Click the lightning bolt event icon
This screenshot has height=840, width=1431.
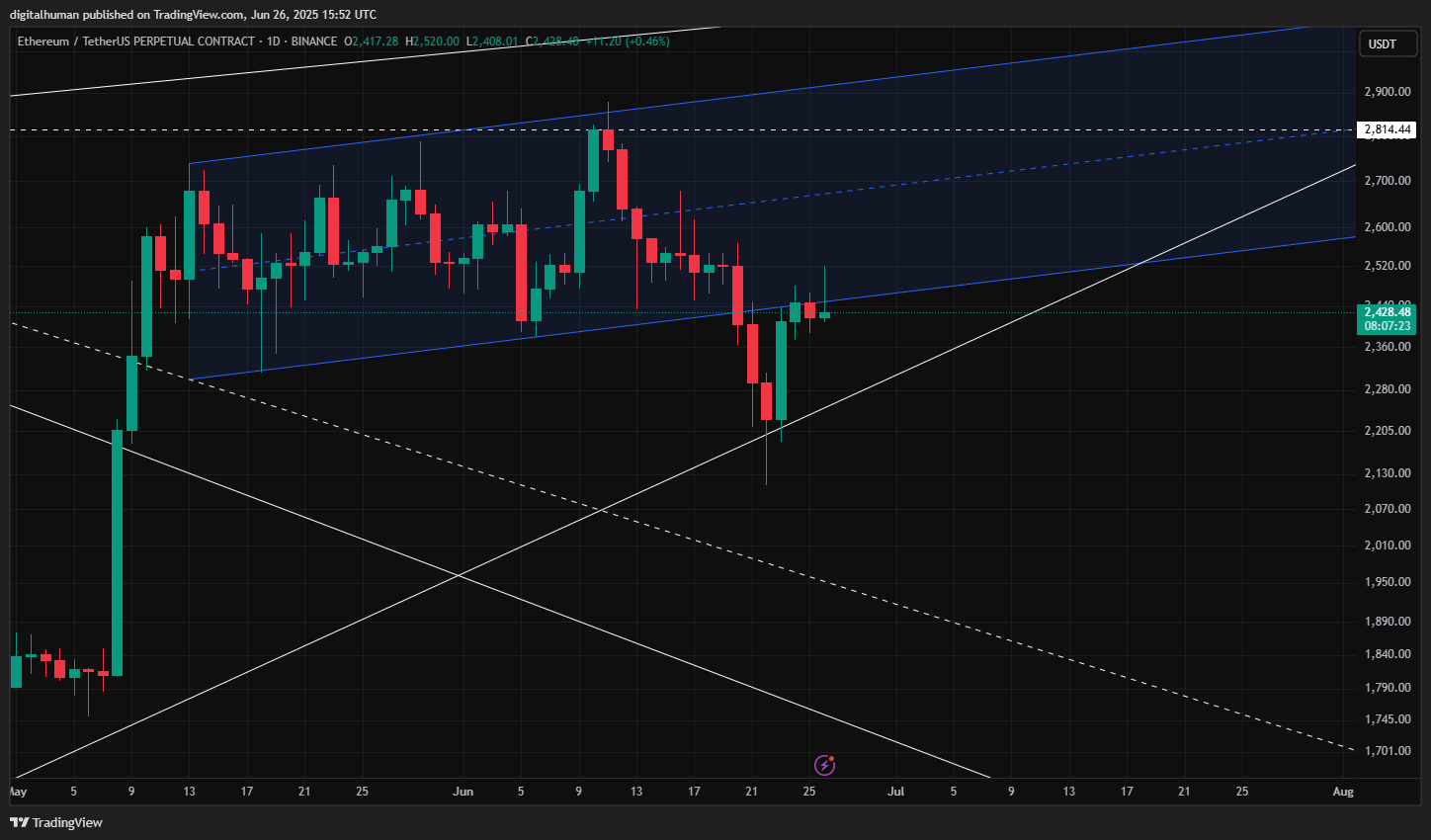coord(824,765)
